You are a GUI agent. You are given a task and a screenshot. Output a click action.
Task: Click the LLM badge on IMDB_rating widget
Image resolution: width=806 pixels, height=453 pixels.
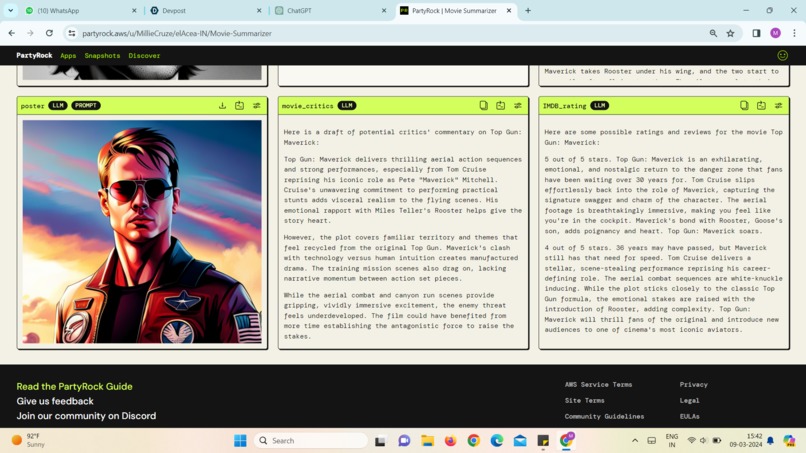coord(599,105)
